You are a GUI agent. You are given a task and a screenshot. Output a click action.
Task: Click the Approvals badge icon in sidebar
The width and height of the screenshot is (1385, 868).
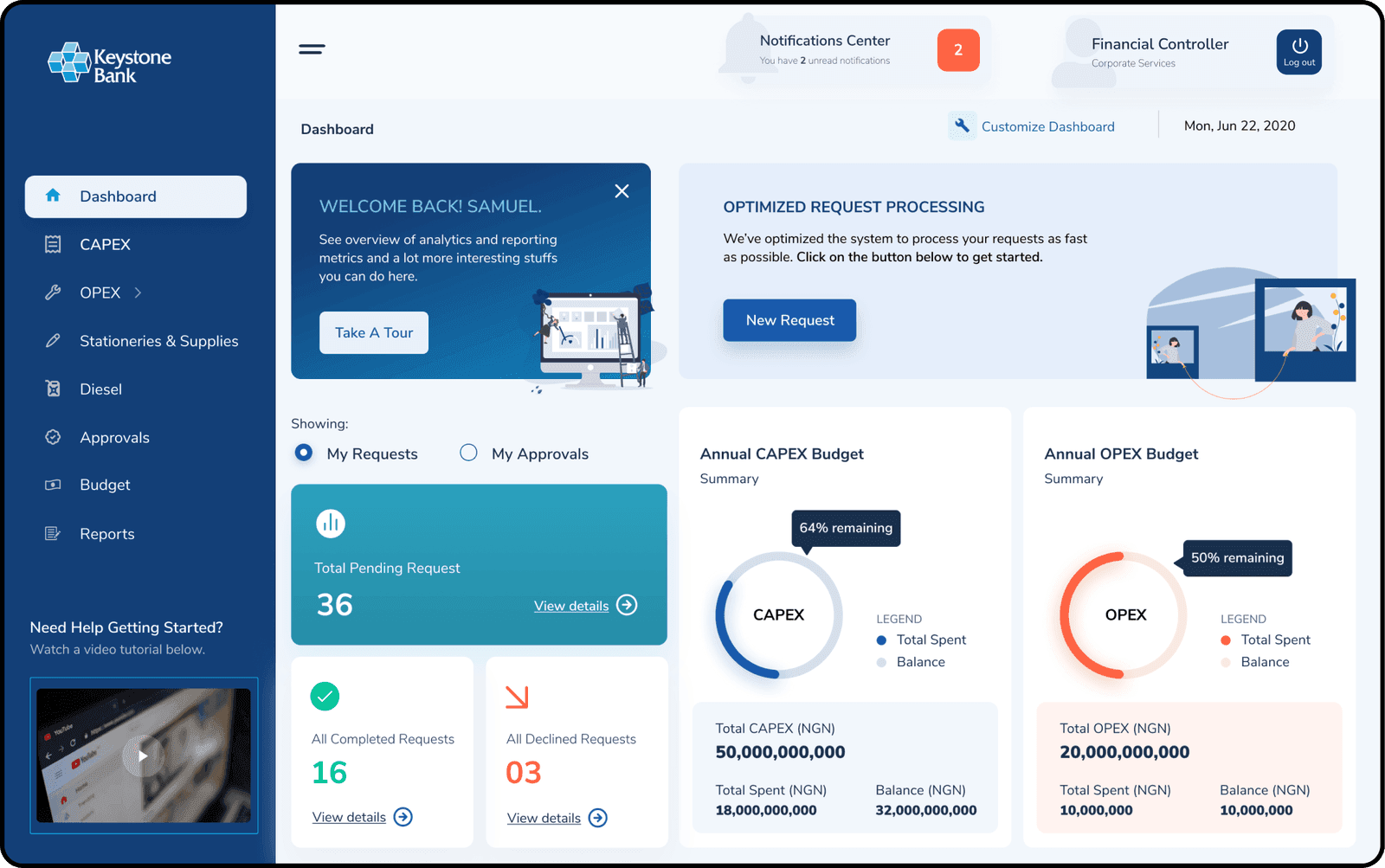click(53, 437)
